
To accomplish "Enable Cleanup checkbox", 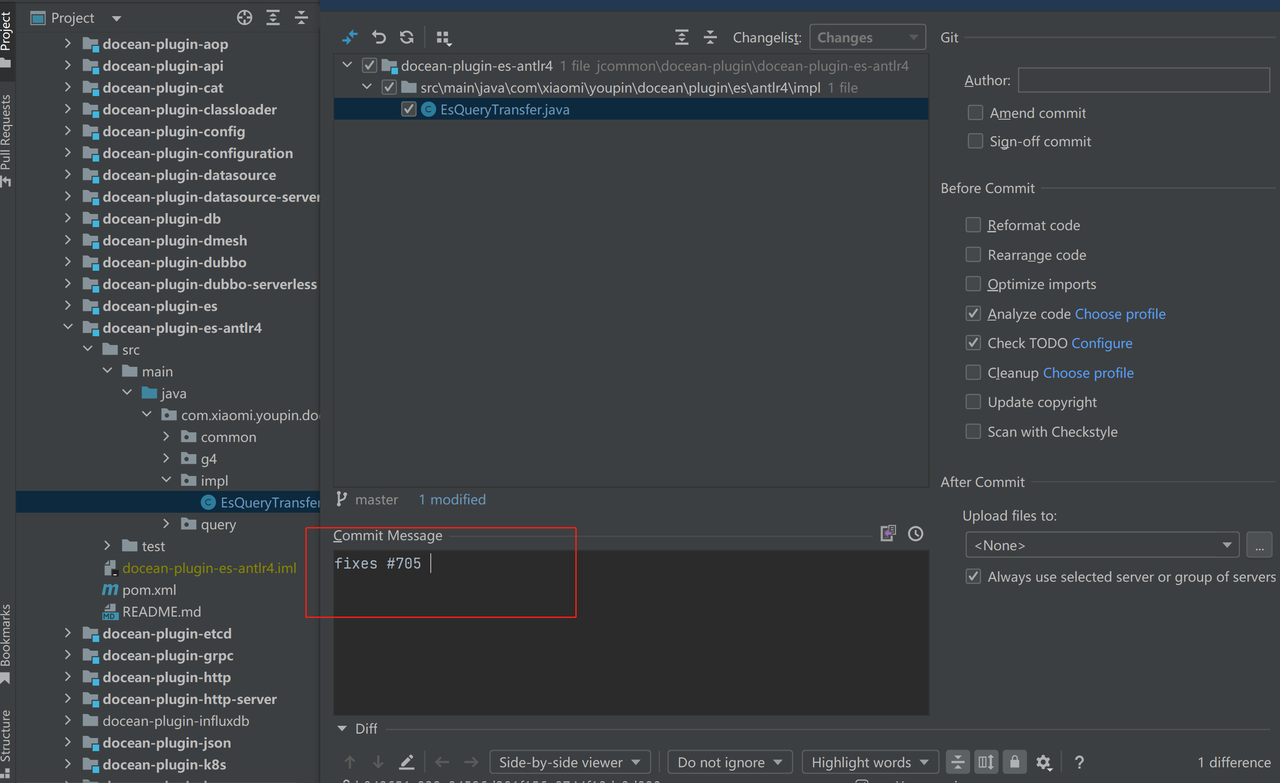I will 973,372.
